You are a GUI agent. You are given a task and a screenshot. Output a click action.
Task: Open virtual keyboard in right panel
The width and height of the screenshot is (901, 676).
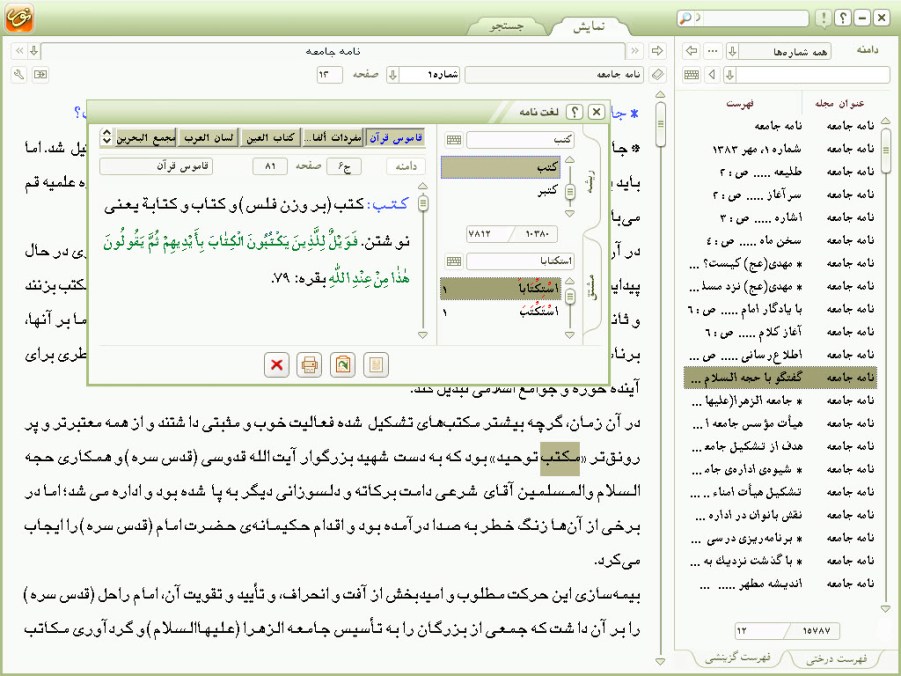point(691,74)
